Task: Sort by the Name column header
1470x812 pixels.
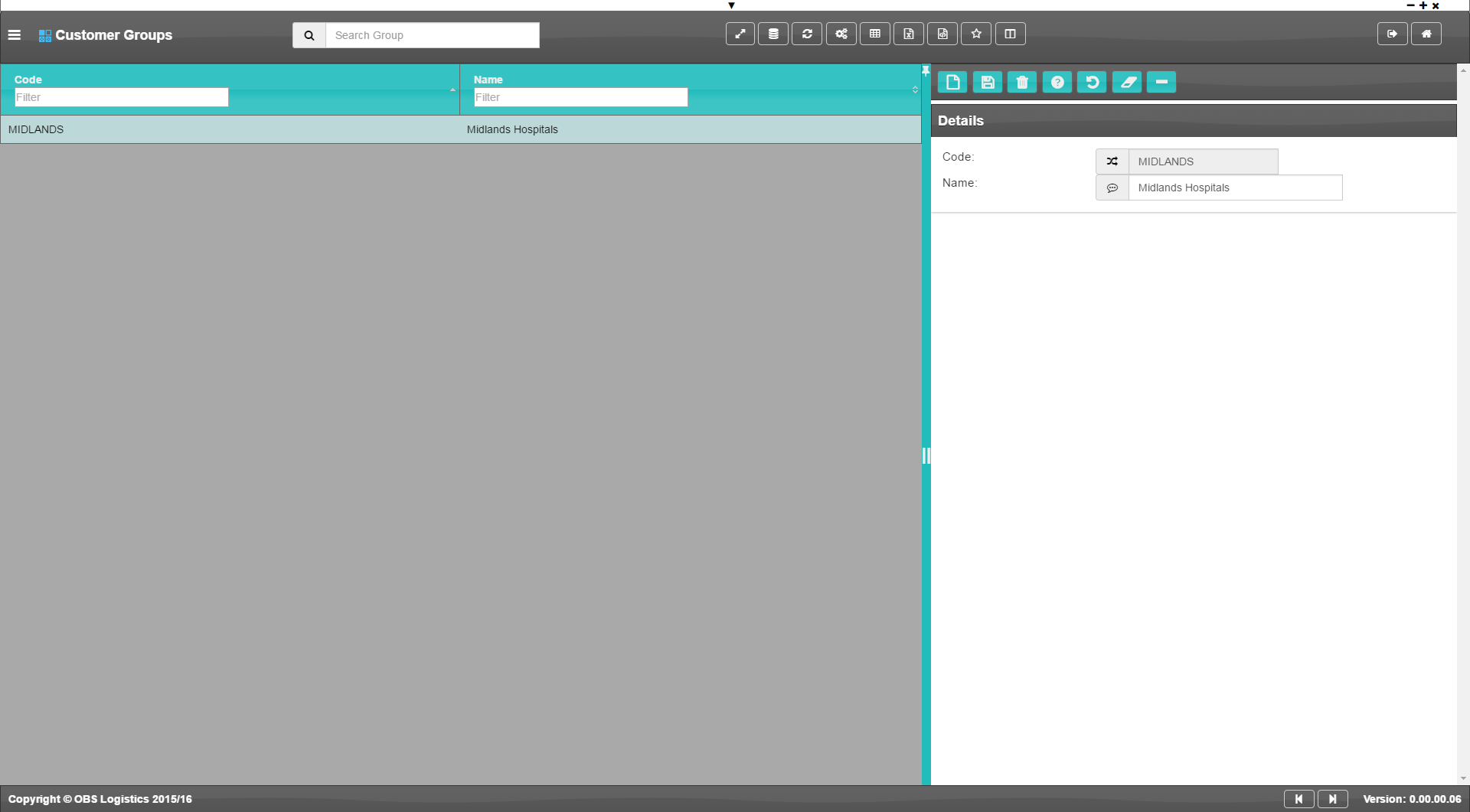Action: pyautogui.click(x=488, y=80)
